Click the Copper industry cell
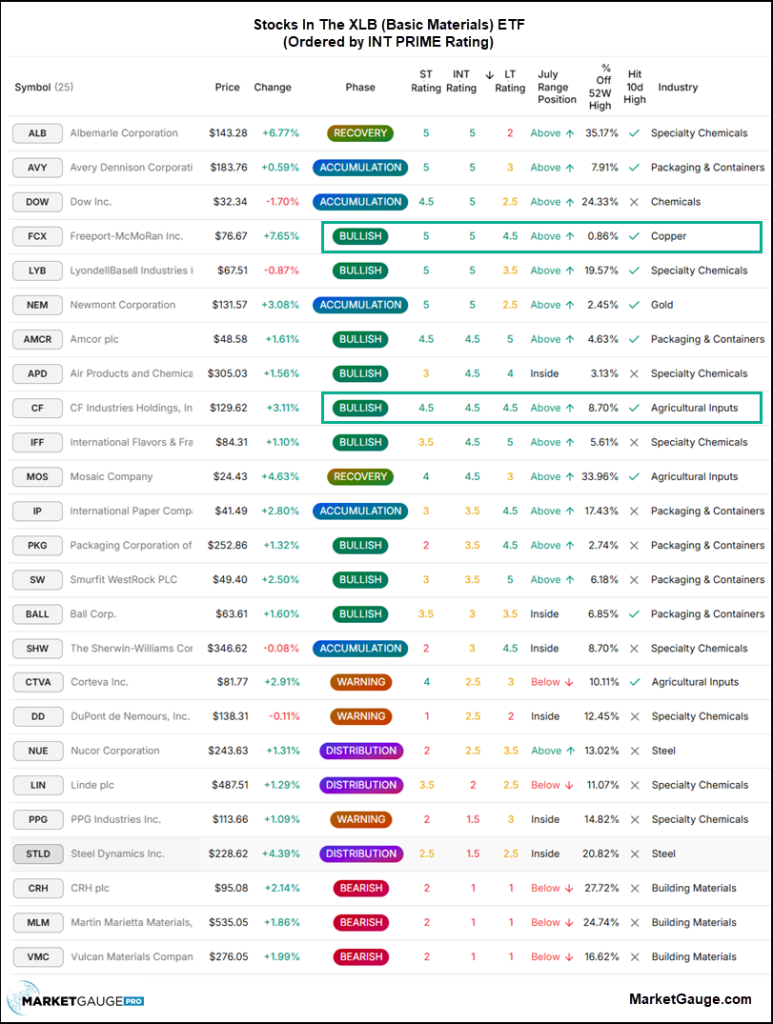 669,236
